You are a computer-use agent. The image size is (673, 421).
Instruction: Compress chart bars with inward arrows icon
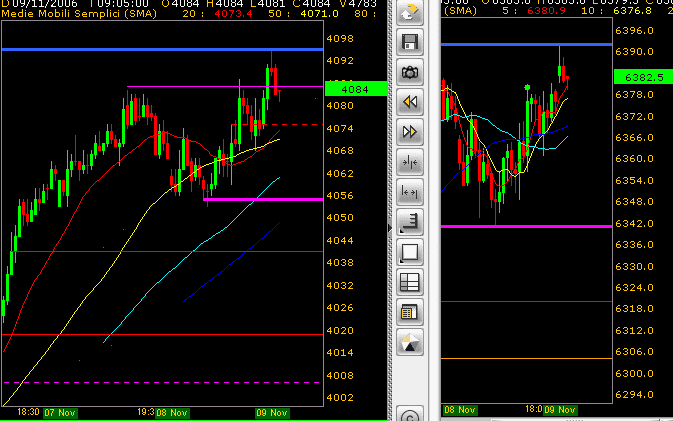pos(410,162)
